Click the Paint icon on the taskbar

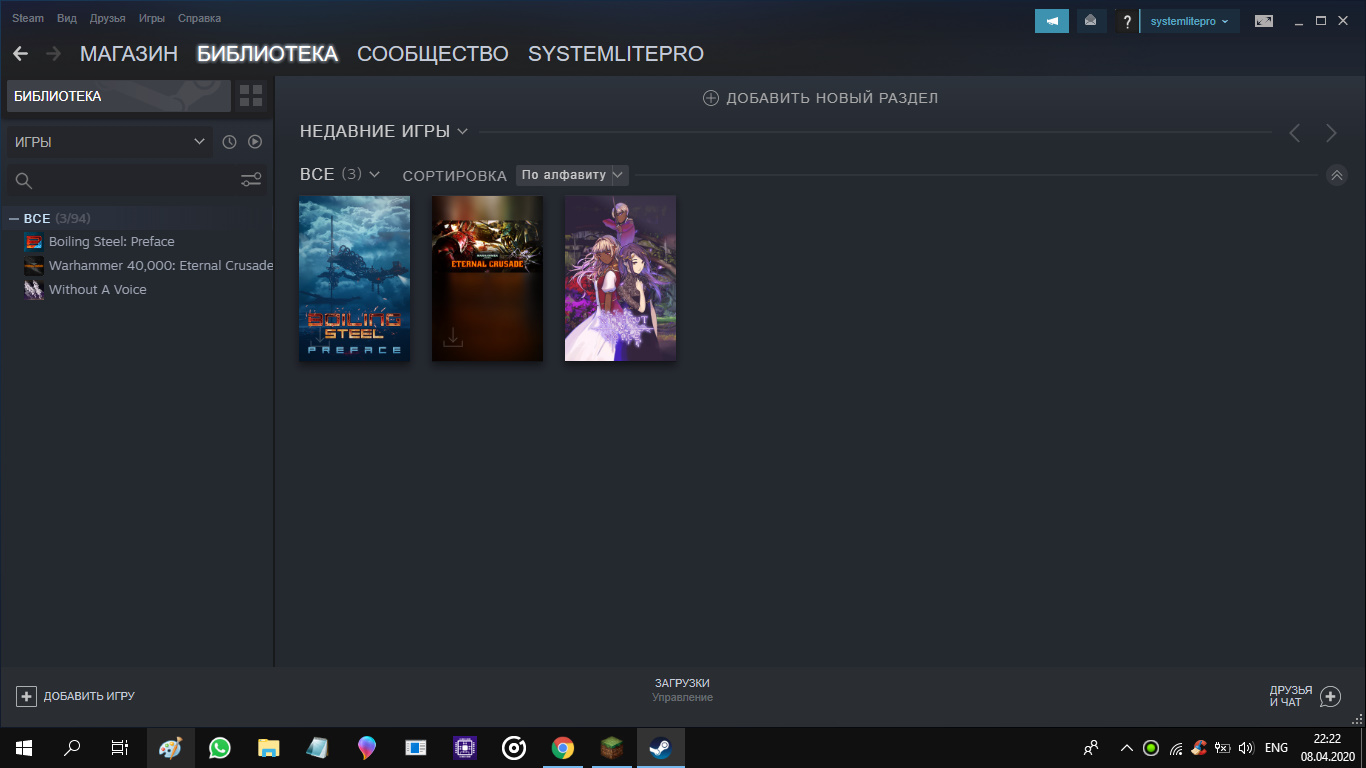point(170,747)
